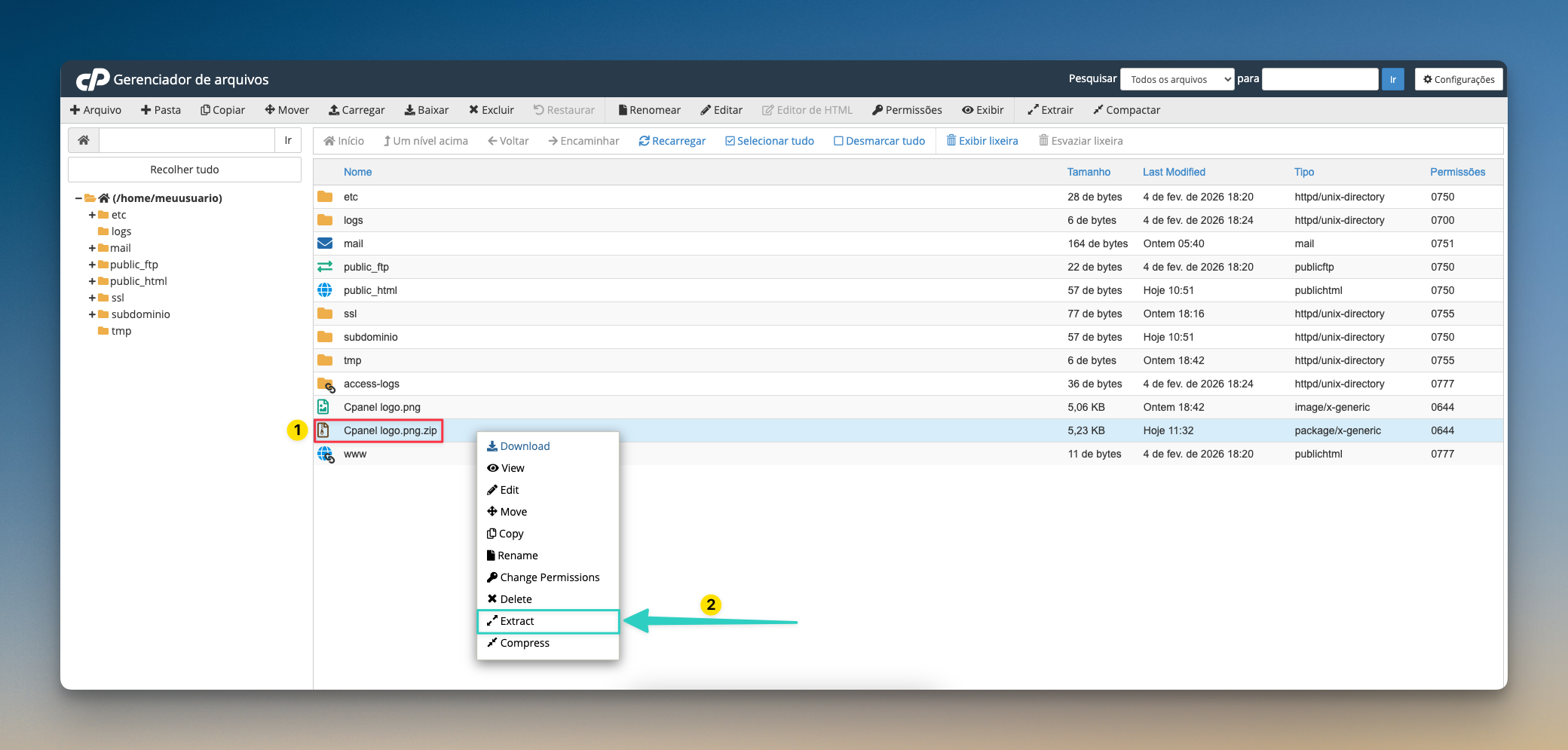Image resolution: width=1568 pixels, height=750 pixels.
Task: Select Change Permissions in the context menu
Action: (549, 577)
